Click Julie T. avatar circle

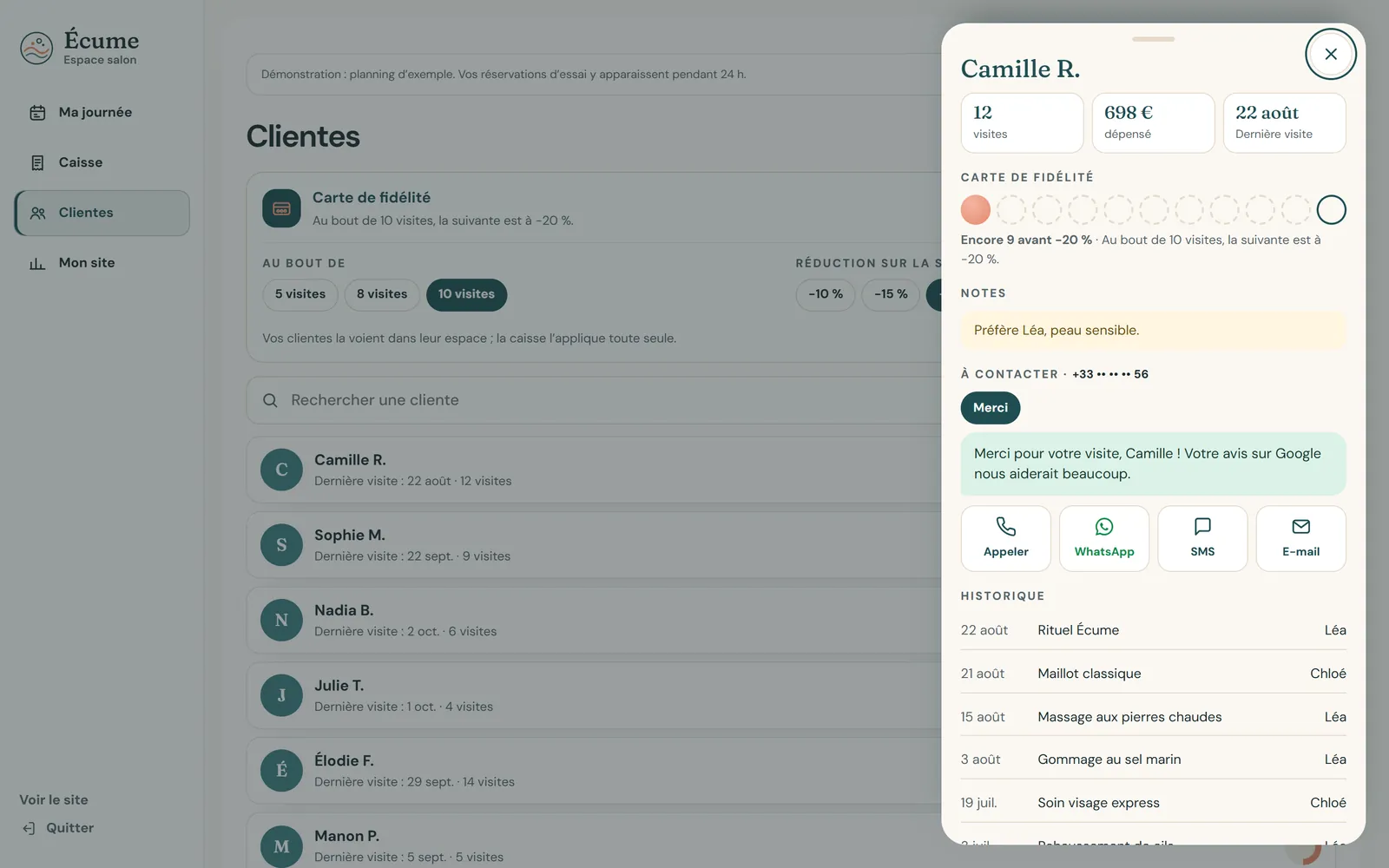coord(281,695)
